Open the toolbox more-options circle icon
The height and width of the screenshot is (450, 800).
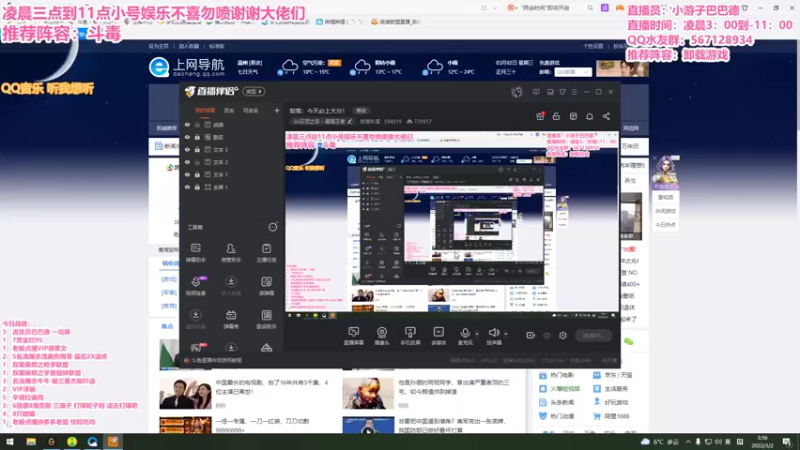pos(273,227)
